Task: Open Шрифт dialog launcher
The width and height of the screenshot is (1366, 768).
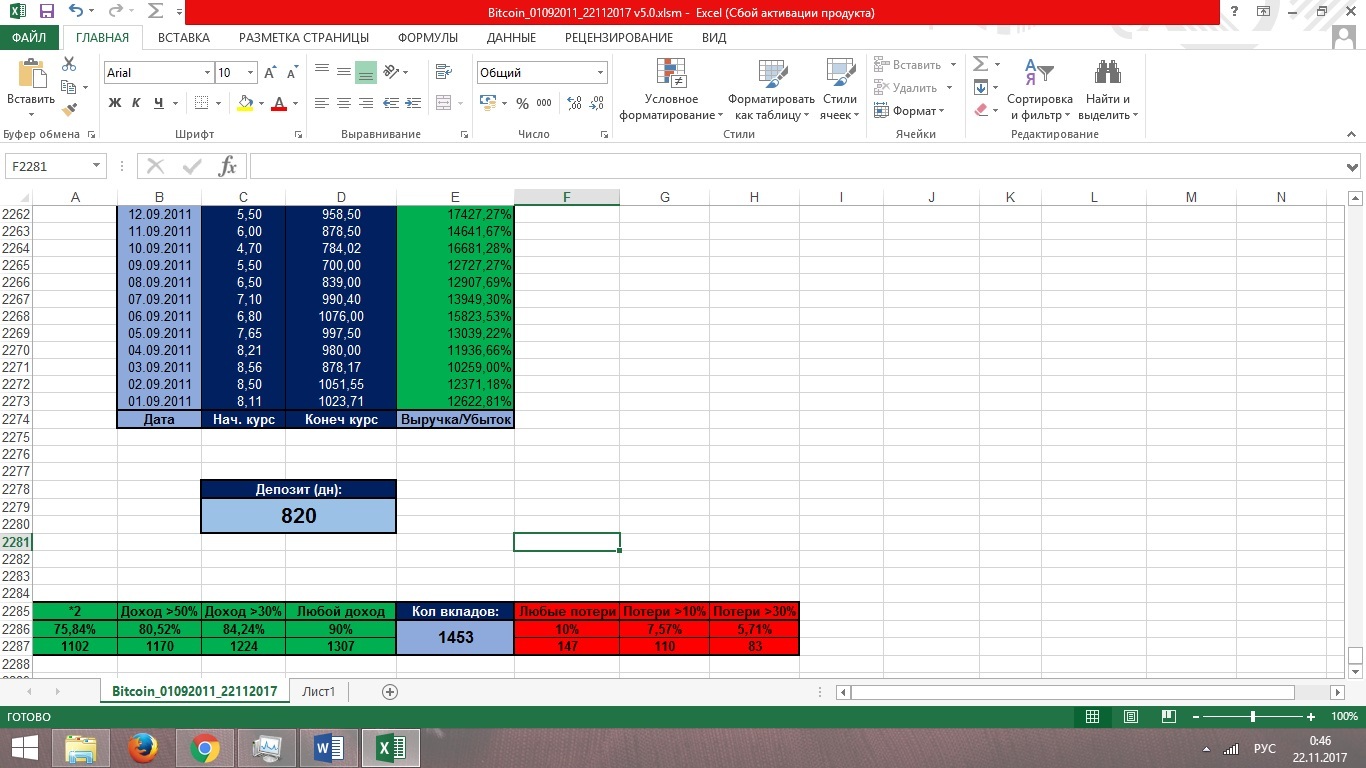Action: pos(298,134)
